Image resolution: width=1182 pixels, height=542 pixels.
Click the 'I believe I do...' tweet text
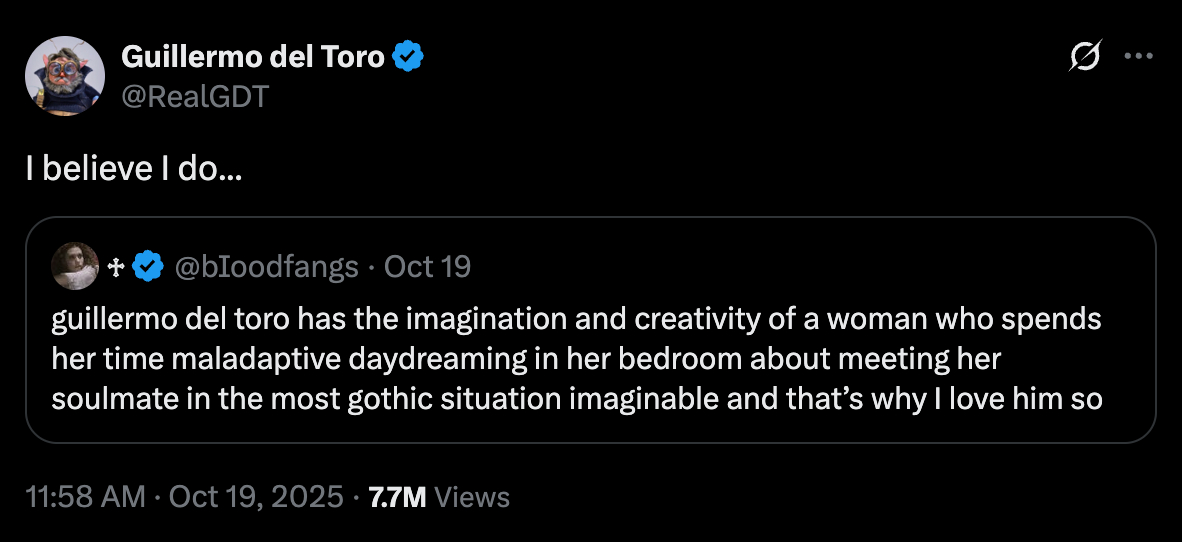(133, 169)
